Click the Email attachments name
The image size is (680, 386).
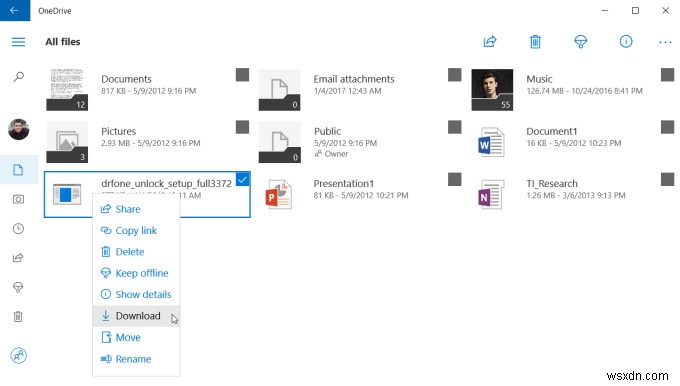point(354,79)
